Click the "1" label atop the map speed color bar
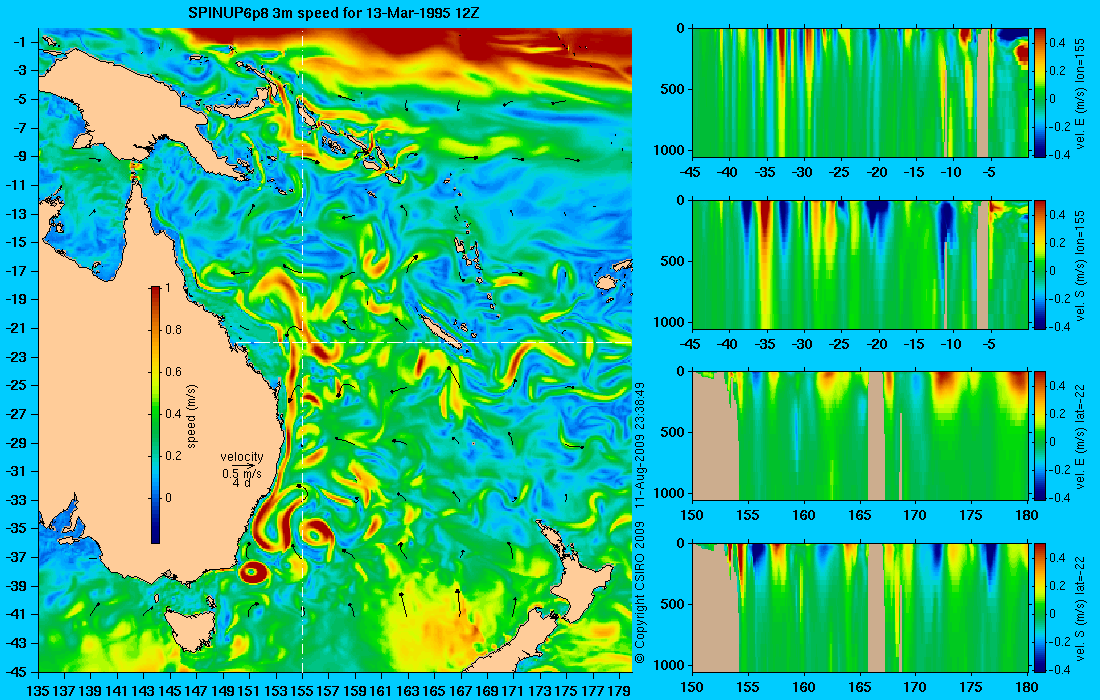 tap(167, 288)
